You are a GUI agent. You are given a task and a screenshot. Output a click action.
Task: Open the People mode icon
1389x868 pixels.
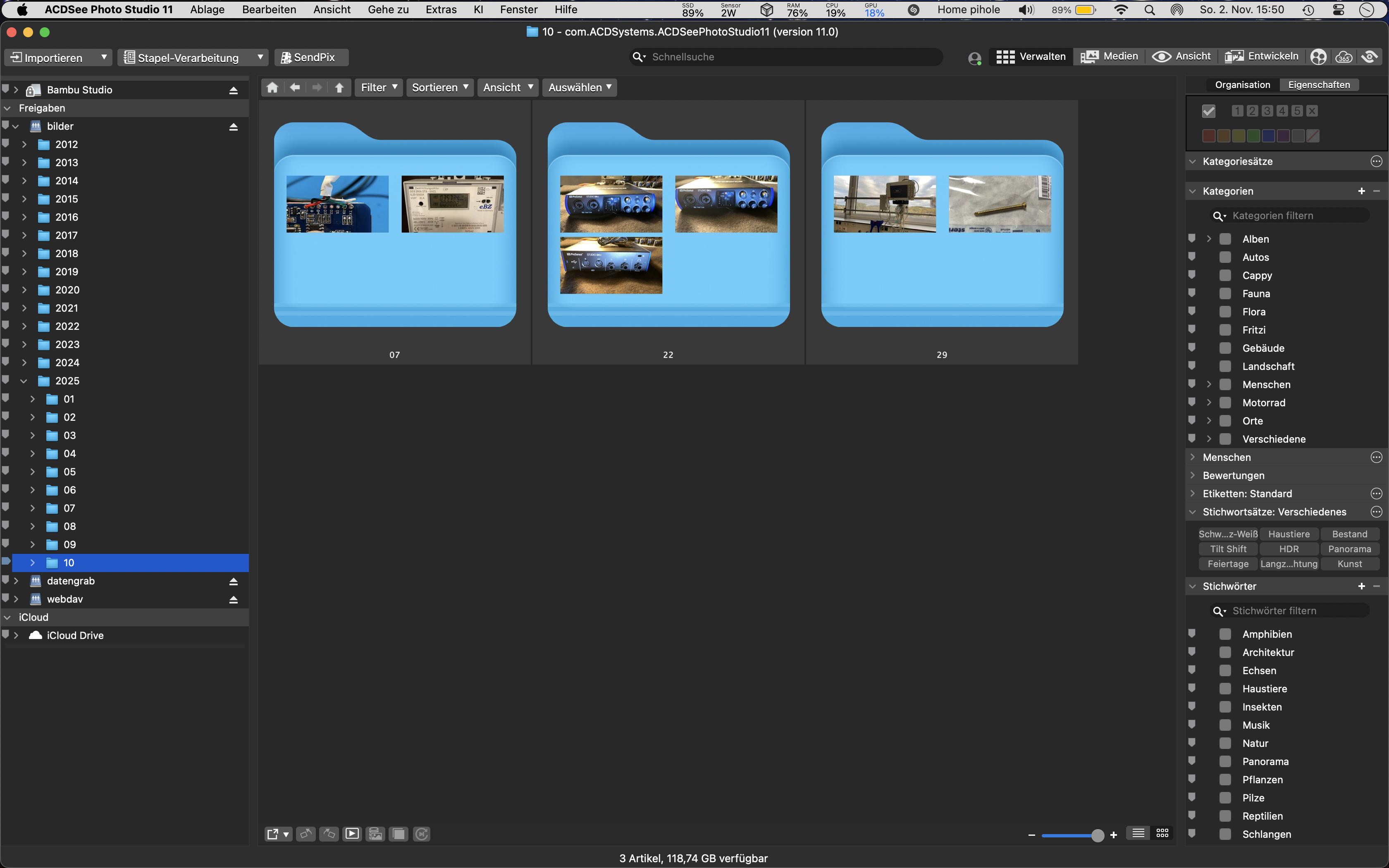pos(1318,57)
